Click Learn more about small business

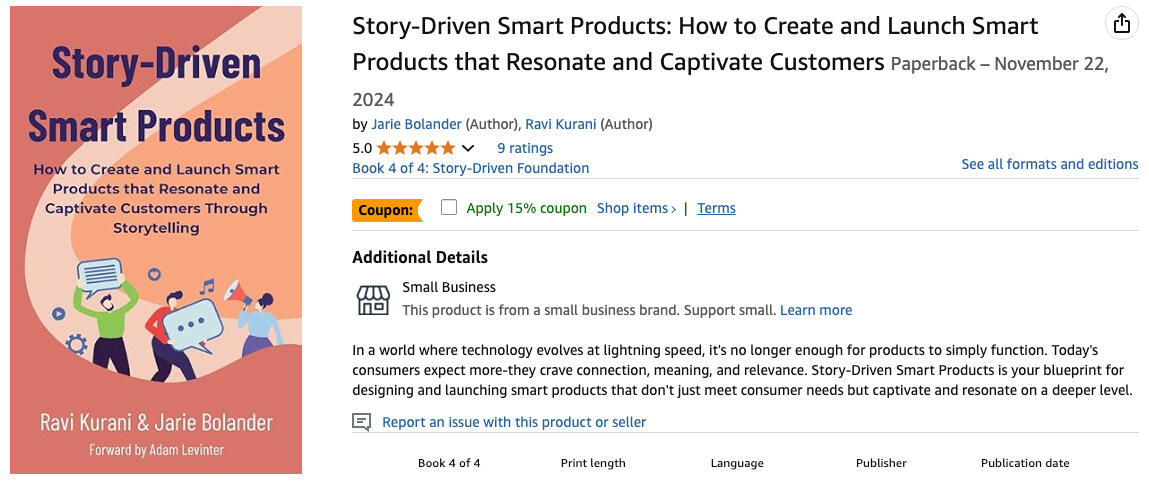pyautogui.click(x=816, y=310)
